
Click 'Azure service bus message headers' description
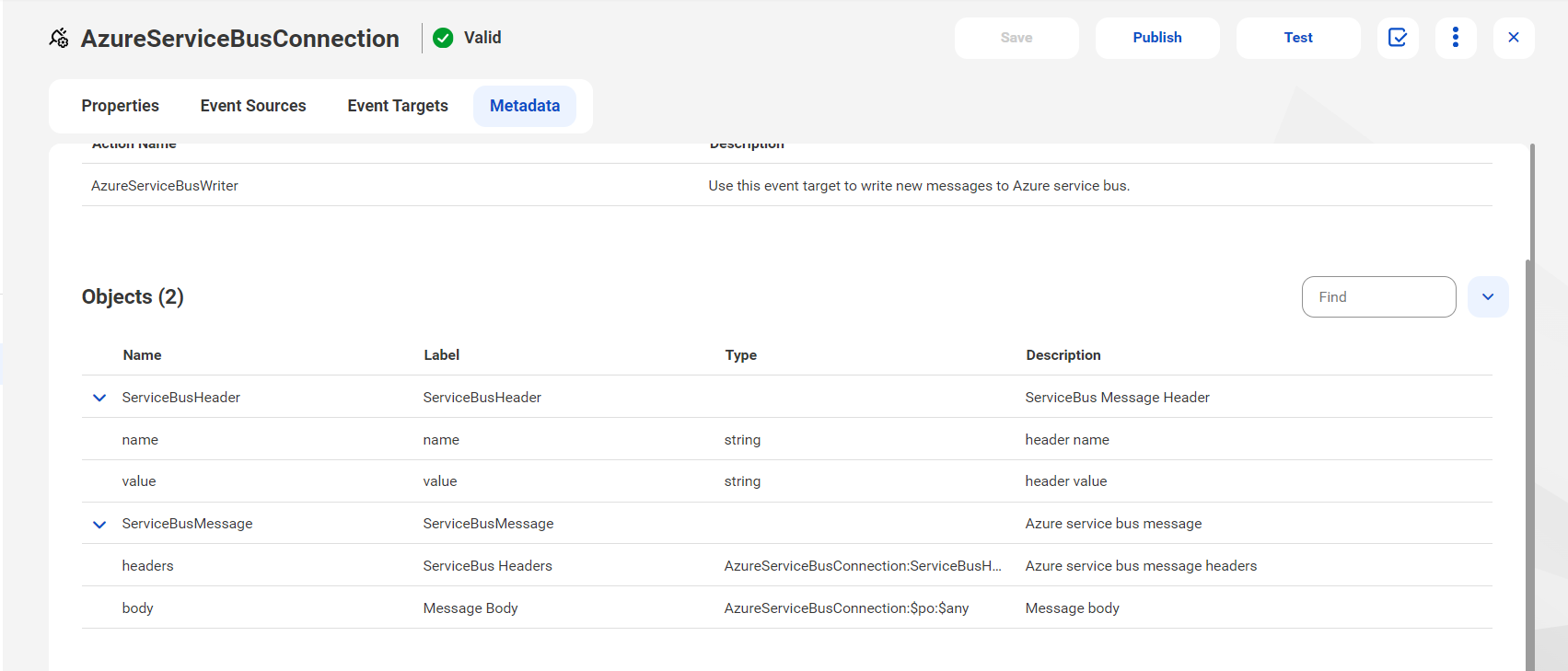[x=1142, y=566]
